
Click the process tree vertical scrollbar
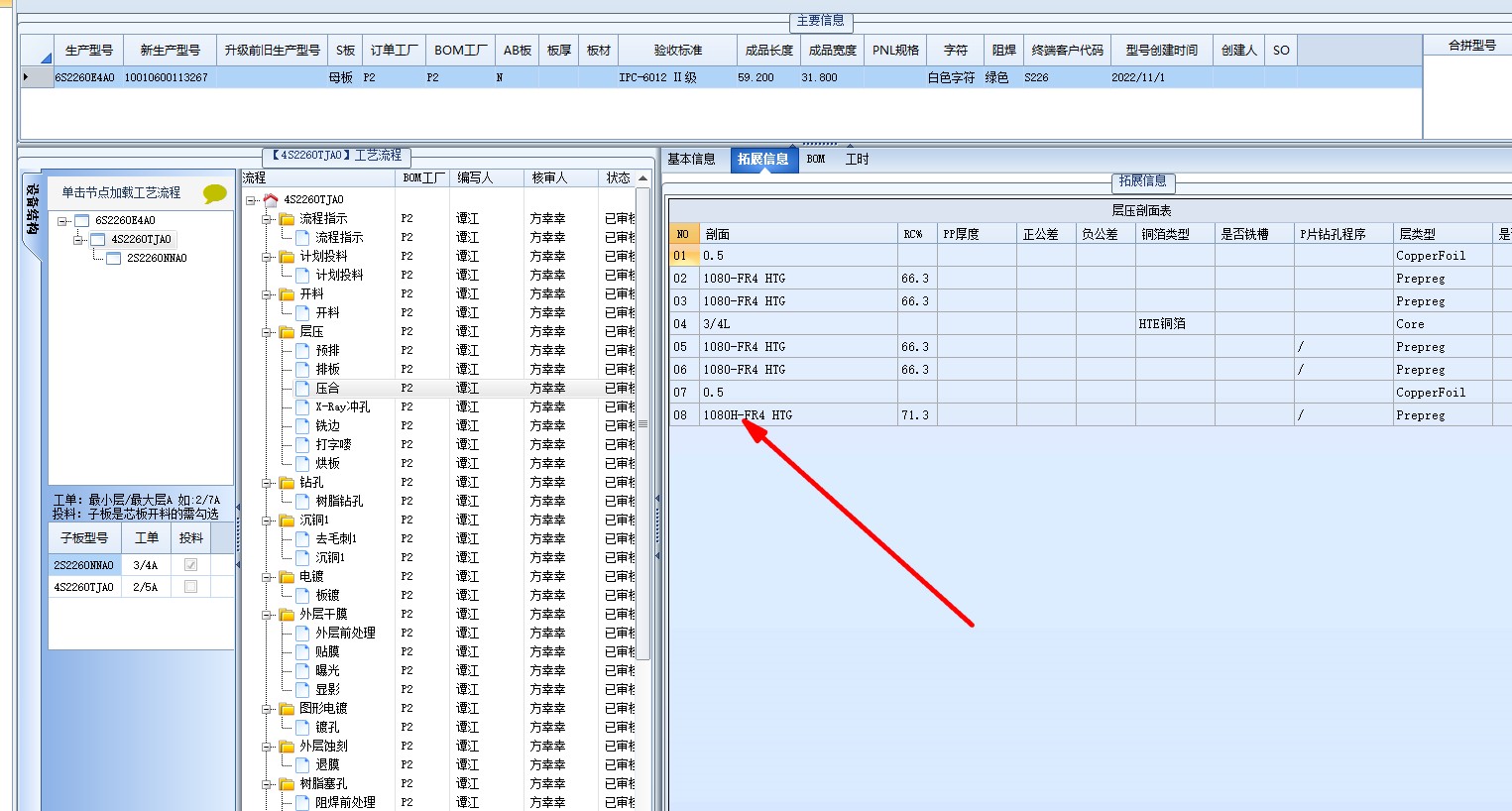642,424
